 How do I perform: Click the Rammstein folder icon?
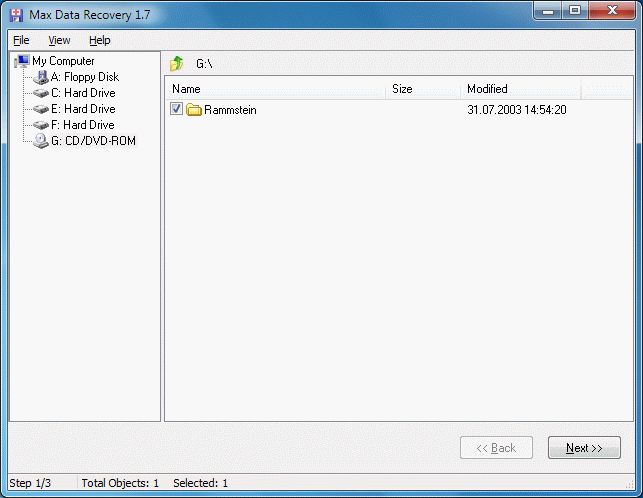click(x=194, y=110)
